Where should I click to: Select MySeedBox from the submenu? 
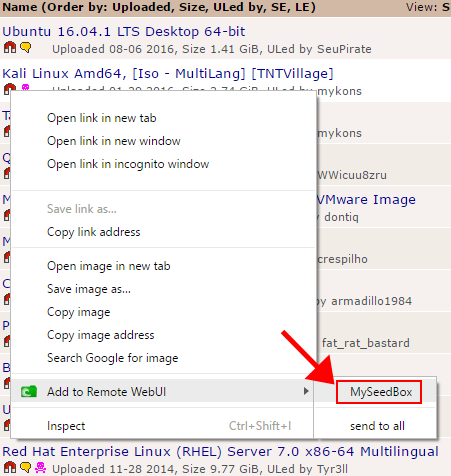pyautogui.click(x=381, y=392)
